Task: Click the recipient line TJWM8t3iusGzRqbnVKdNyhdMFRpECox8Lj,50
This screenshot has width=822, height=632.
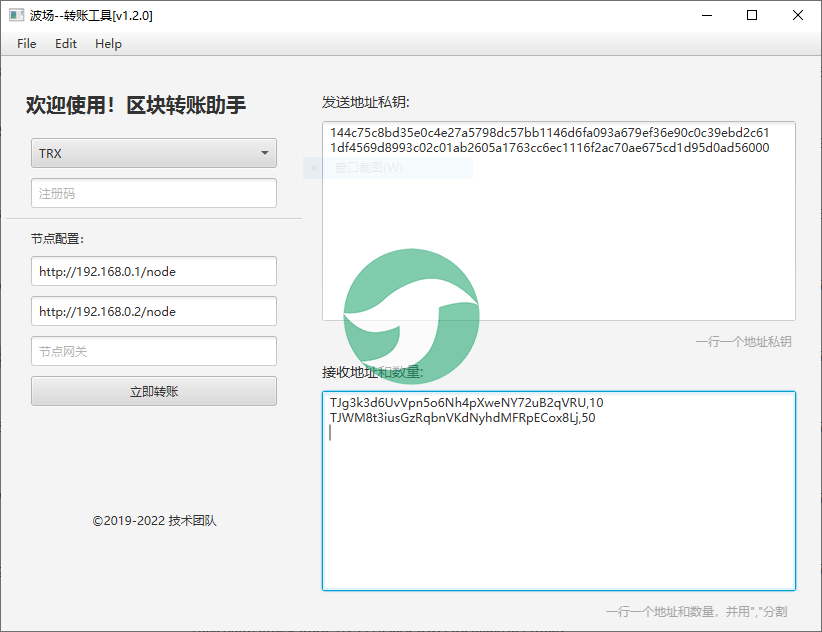Action: (x=462, y=418)
